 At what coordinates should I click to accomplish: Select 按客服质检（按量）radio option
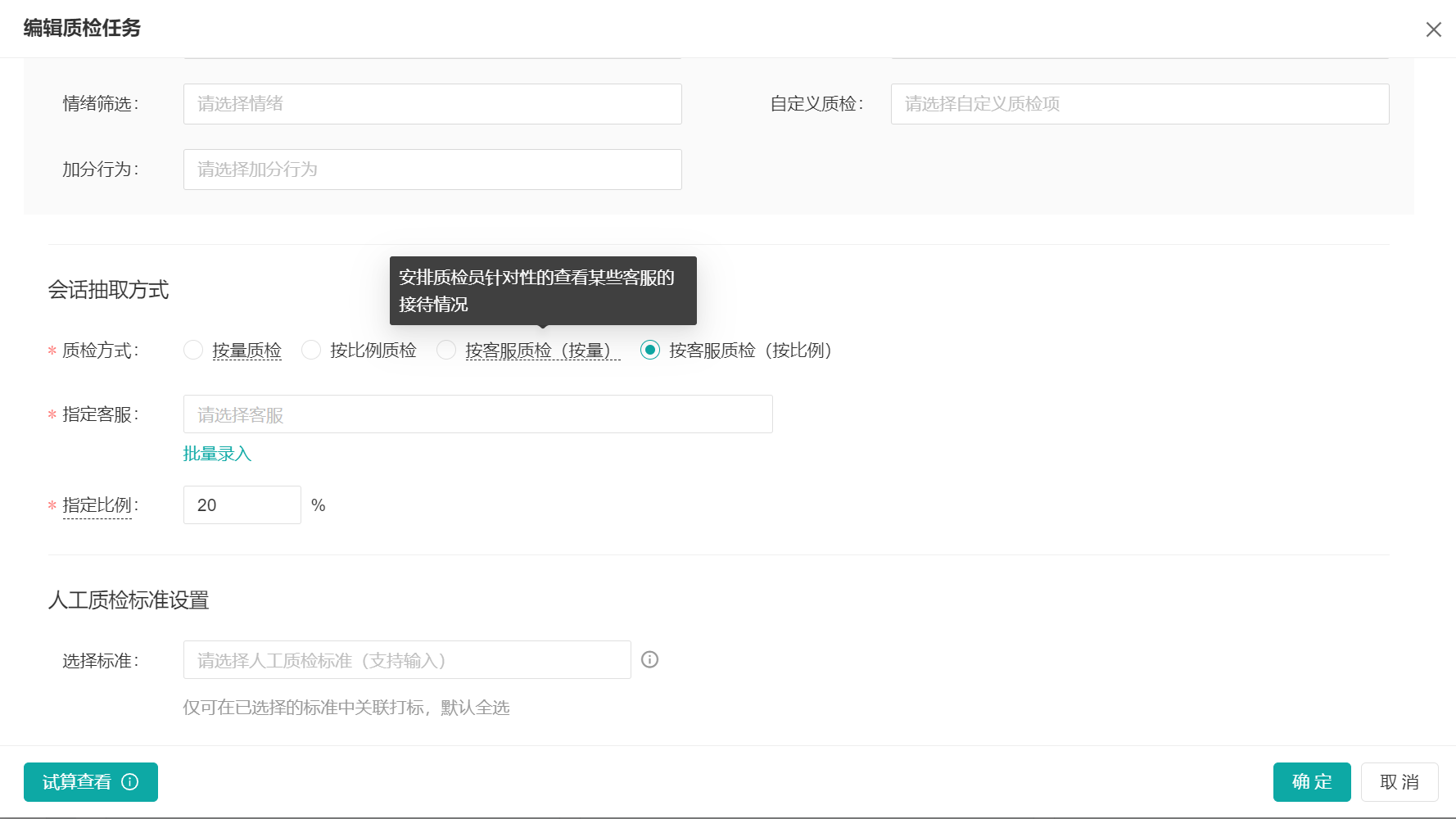click(x=446, y=351)
